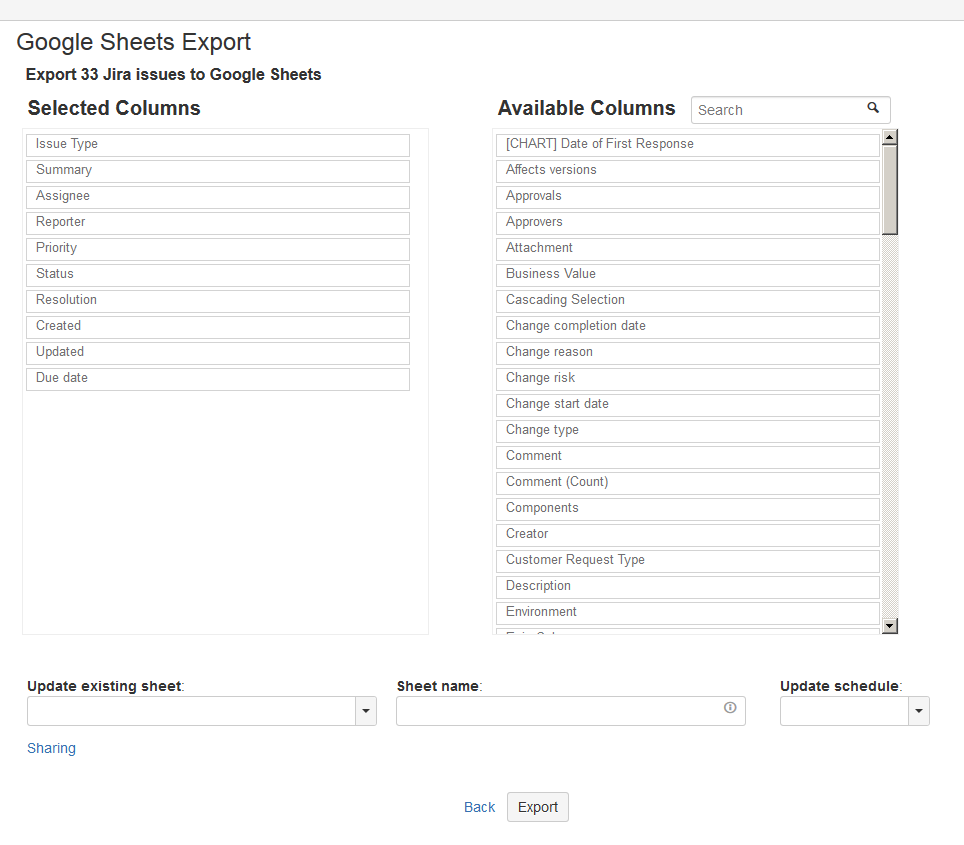The image size is (964, 845).
Task: Open the Update existing sheet dropdown
Action: click(x=366, y=711)
